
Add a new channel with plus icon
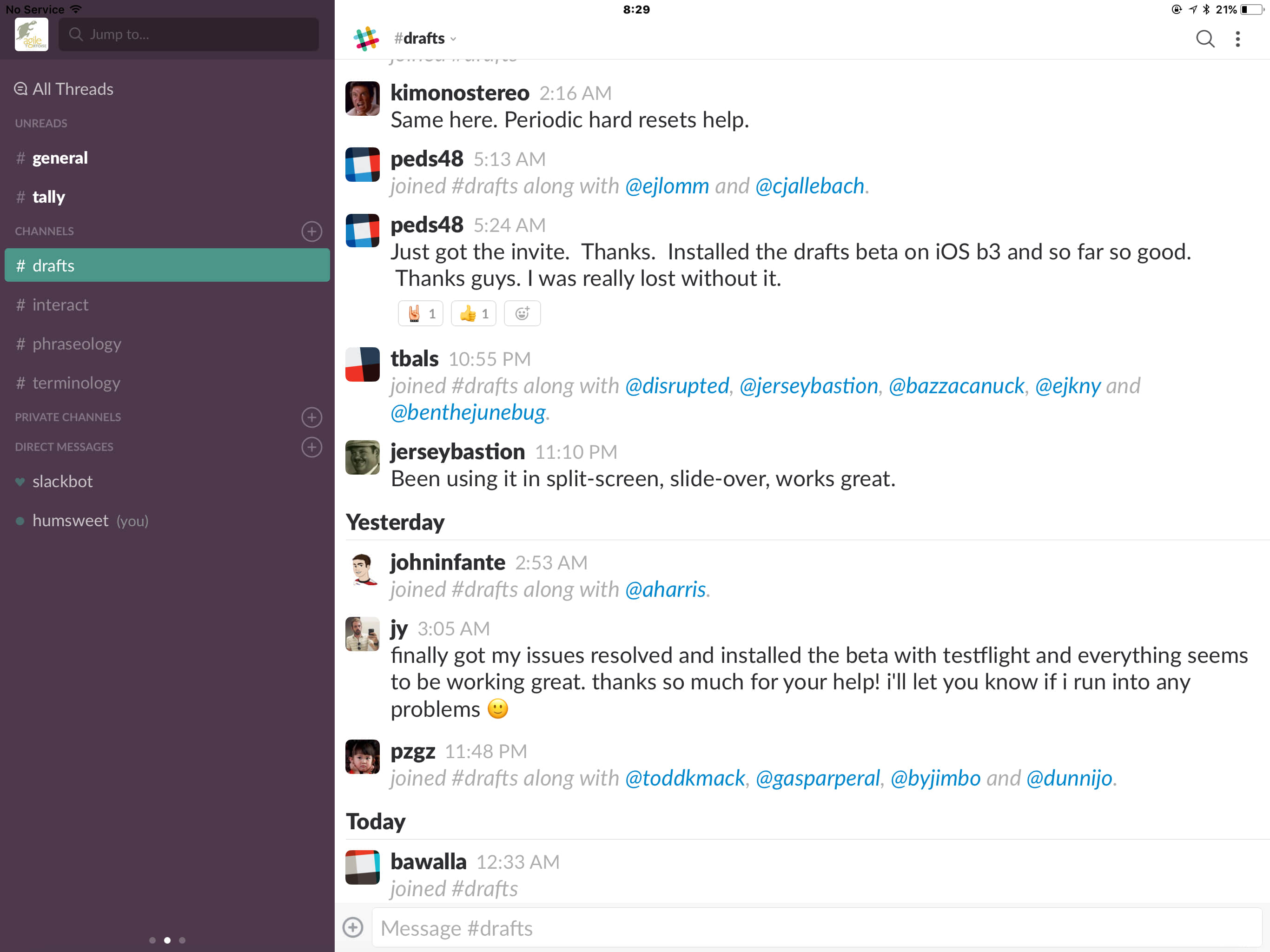tap(312, 231)
